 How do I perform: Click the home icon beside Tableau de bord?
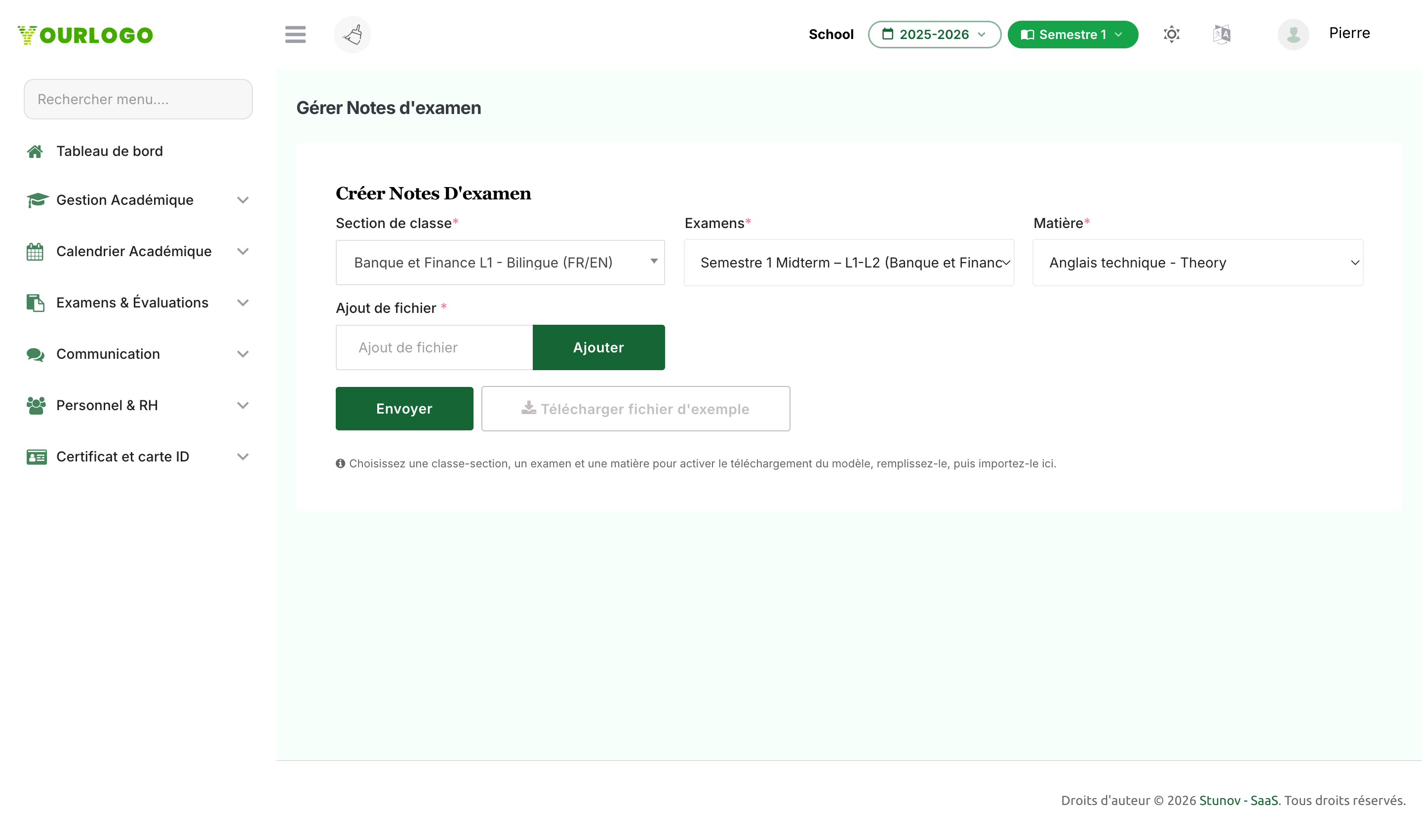(x=35, y=151)
